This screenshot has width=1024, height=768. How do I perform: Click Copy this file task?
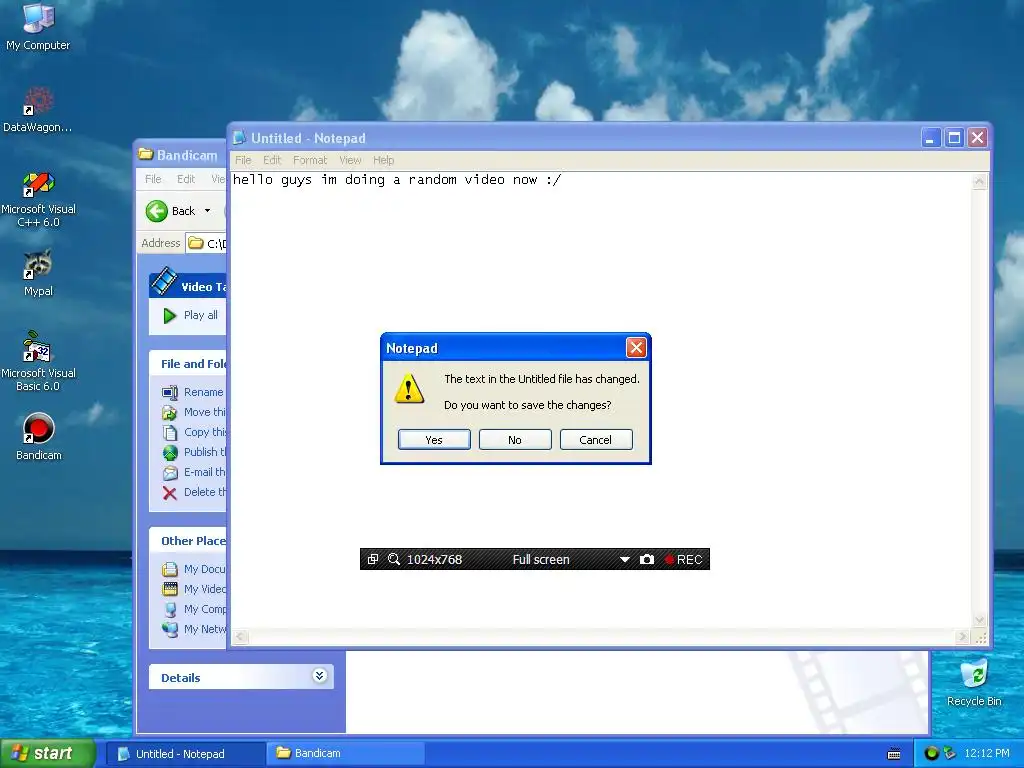tap(194, 432)
